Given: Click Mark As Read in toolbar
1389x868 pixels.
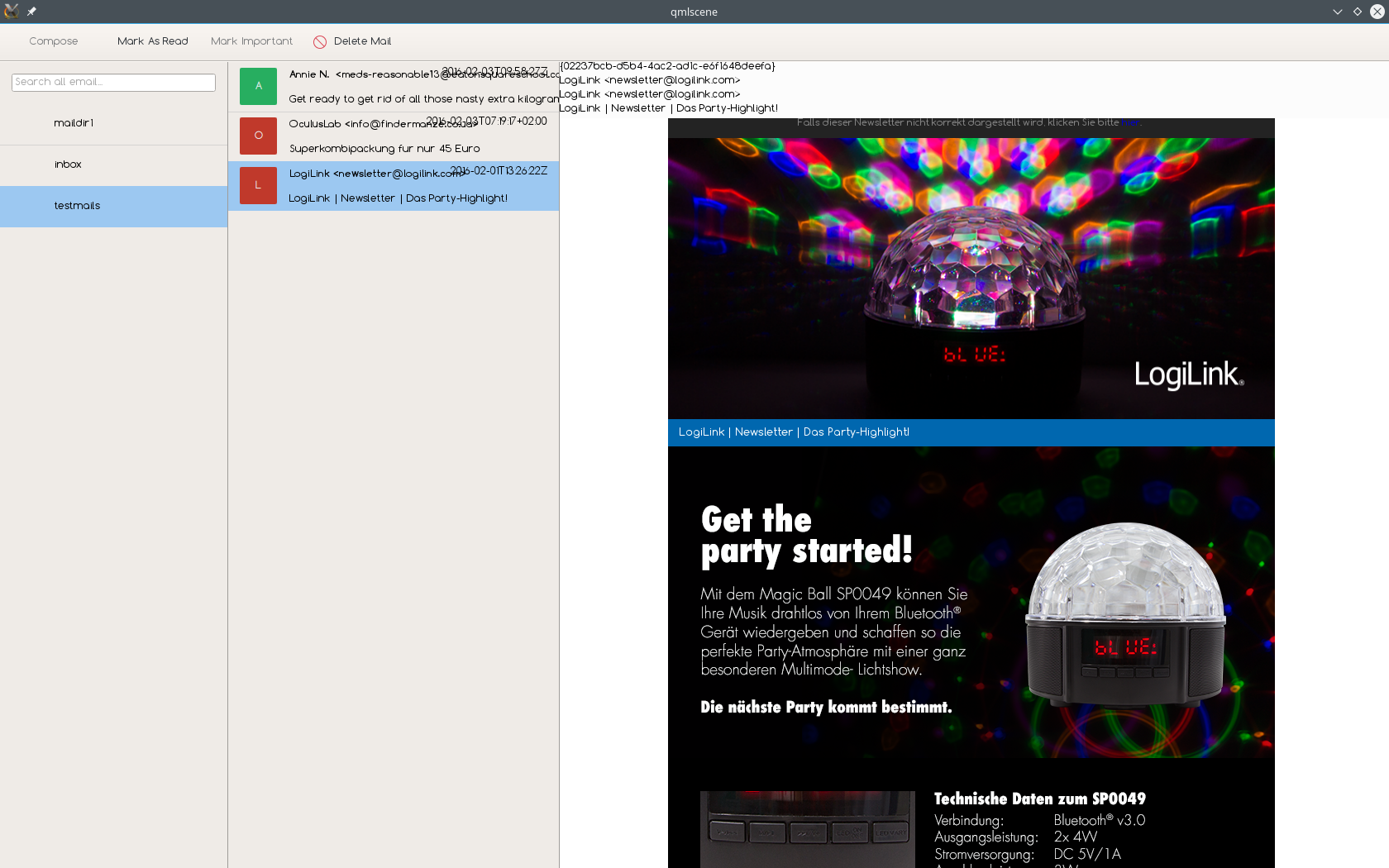Looking at the screenshot, I should point(152,41).
